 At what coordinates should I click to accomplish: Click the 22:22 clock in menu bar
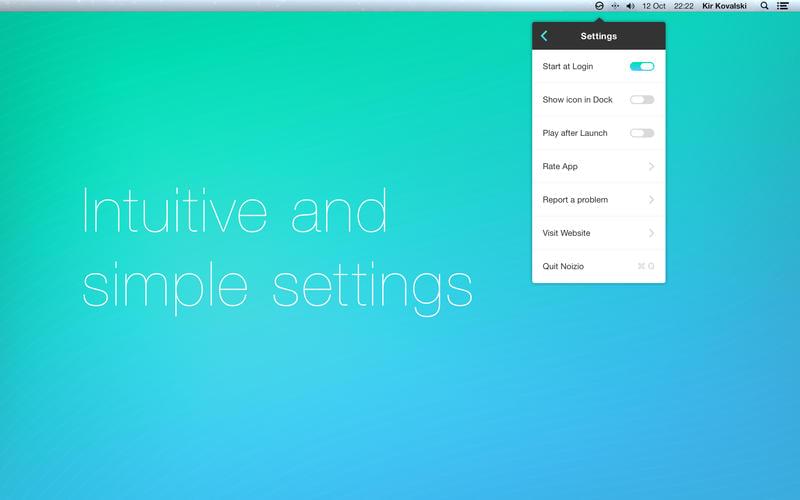(684, 6)
